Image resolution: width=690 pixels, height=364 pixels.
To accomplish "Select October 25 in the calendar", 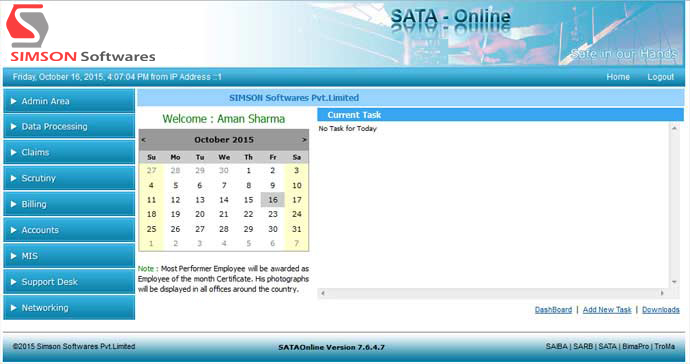I will [151, 229].
